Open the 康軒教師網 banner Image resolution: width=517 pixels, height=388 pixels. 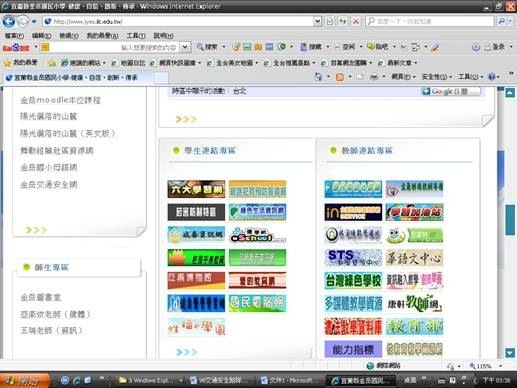[x=414, y=303]
